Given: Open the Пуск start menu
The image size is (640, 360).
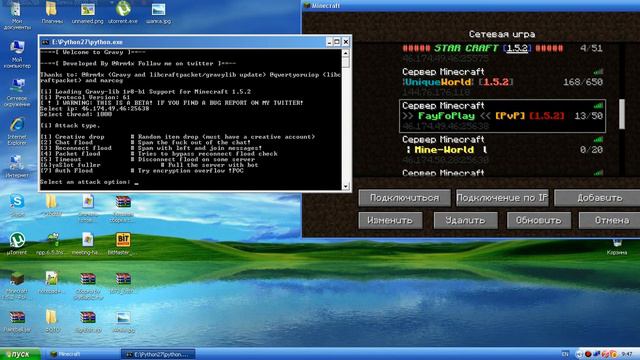Looking at the screenshot, I should (x=20, y=354).
